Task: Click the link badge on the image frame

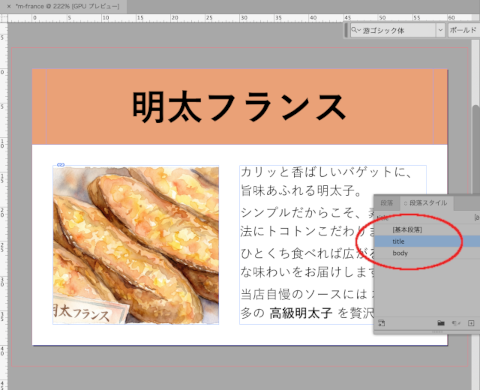Action: pos(61,165)
